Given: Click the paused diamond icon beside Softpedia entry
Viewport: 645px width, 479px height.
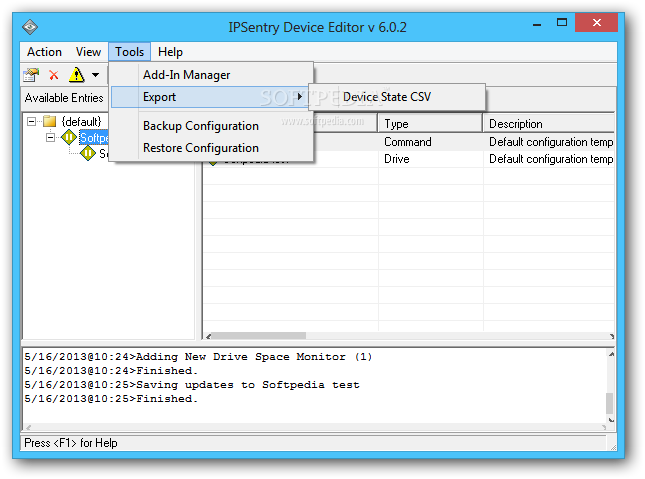Looking at the screenshot, I should [x=69, y=137].
